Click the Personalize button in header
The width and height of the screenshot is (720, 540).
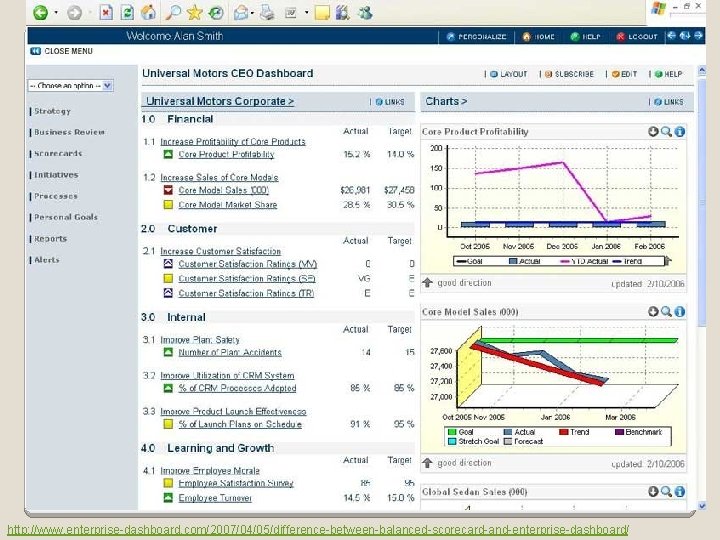[x=476, y=36]
